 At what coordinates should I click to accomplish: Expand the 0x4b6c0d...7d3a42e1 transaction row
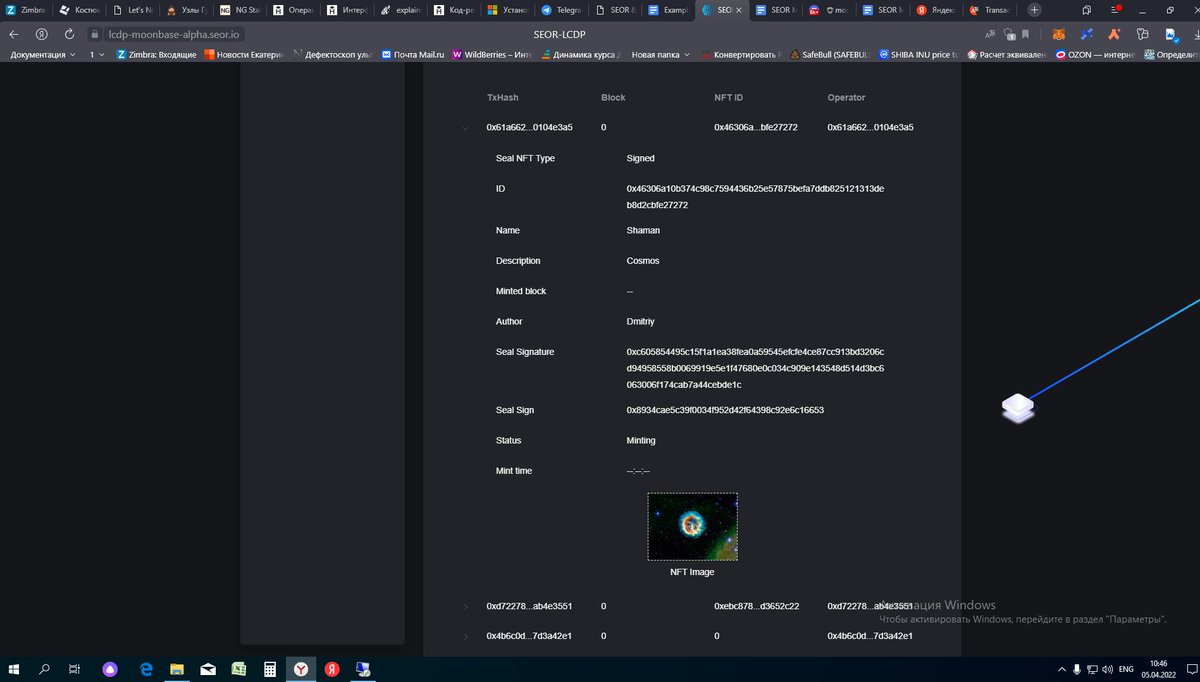coord(466,636)
